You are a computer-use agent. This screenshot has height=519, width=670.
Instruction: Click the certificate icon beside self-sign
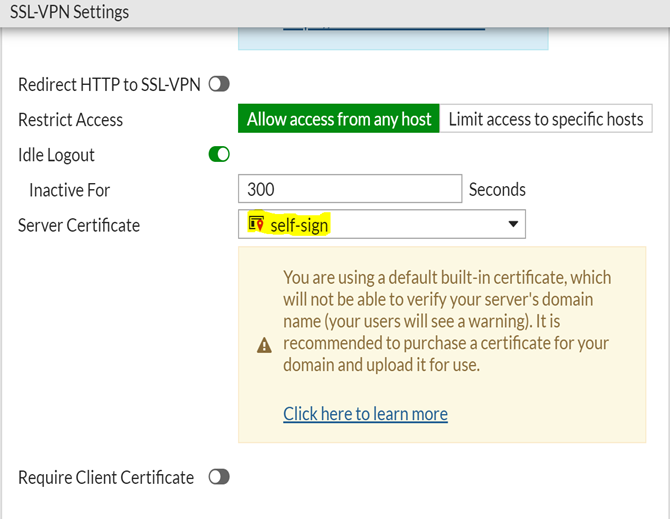256,225
